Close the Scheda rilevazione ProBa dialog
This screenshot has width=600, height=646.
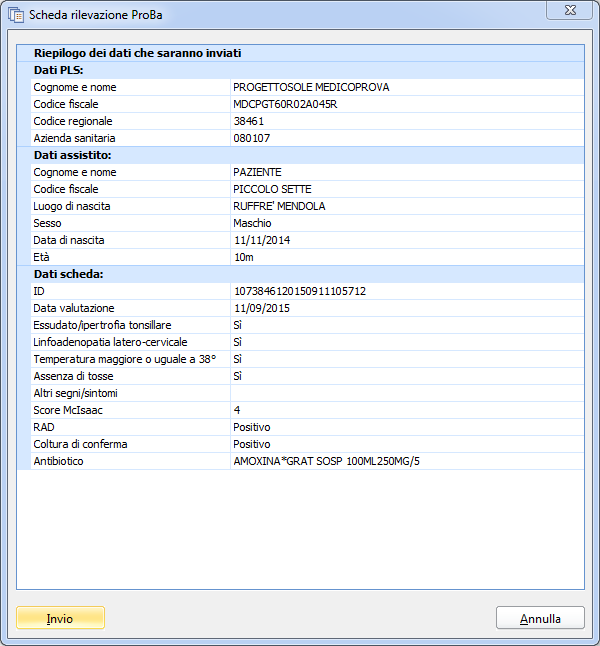click(x=570, y=10)
